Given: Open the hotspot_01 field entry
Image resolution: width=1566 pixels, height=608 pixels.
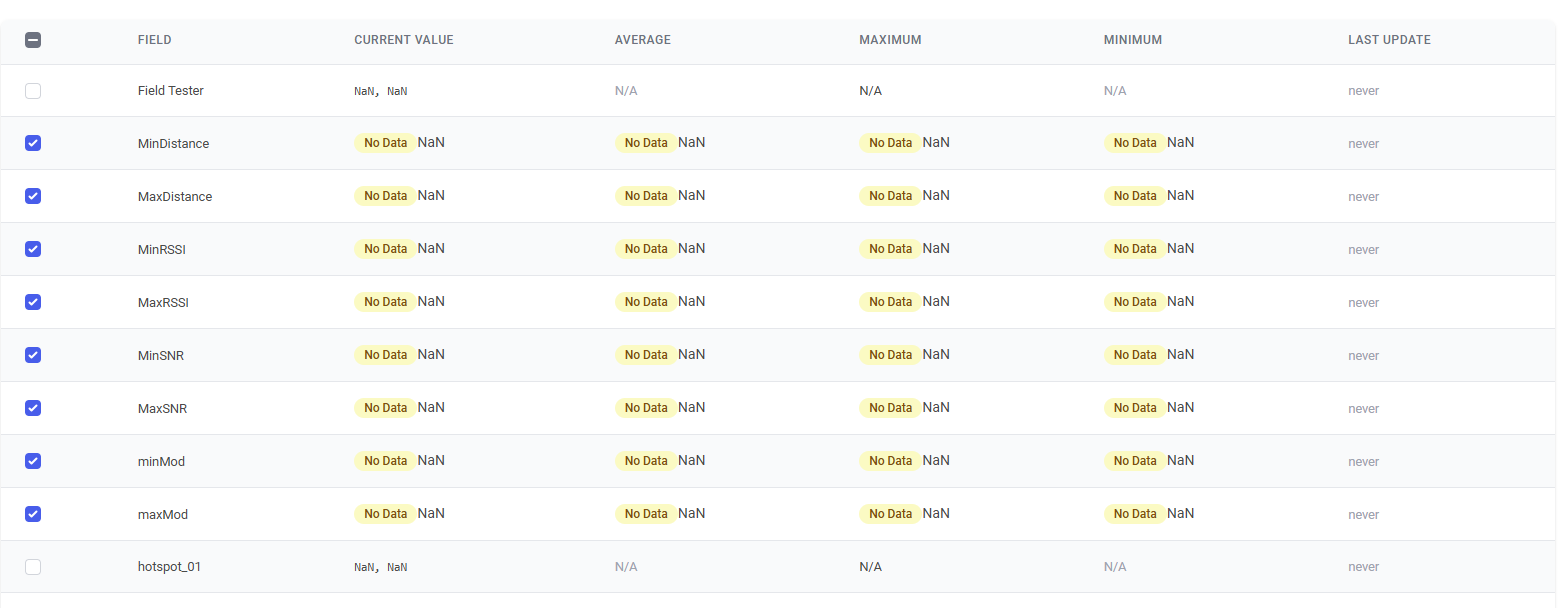Looking at the screenshot, I should point(169,567).
